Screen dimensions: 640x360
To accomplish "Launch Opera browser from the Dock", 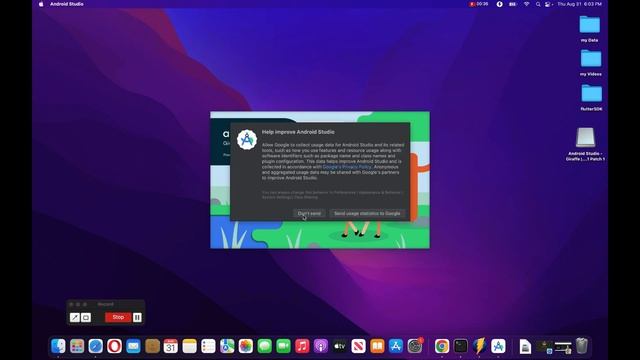I will [114, 346].
